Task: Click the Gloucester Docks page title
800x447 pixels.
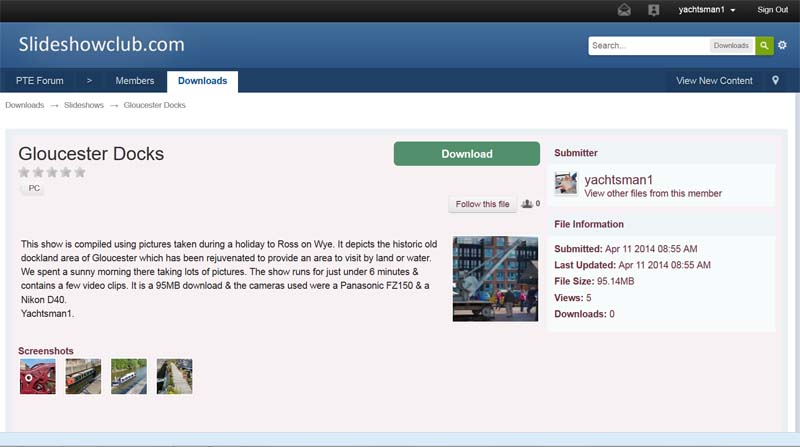Action: click(x=91, y=154)
